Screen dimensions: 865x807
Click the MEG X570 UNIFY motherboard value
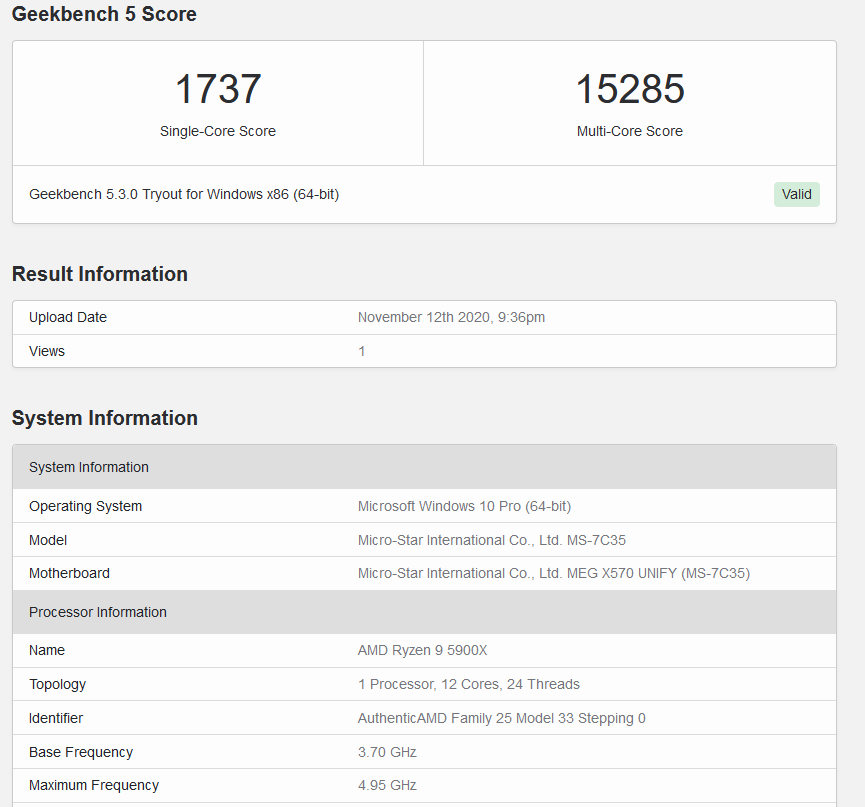[554, 573]
